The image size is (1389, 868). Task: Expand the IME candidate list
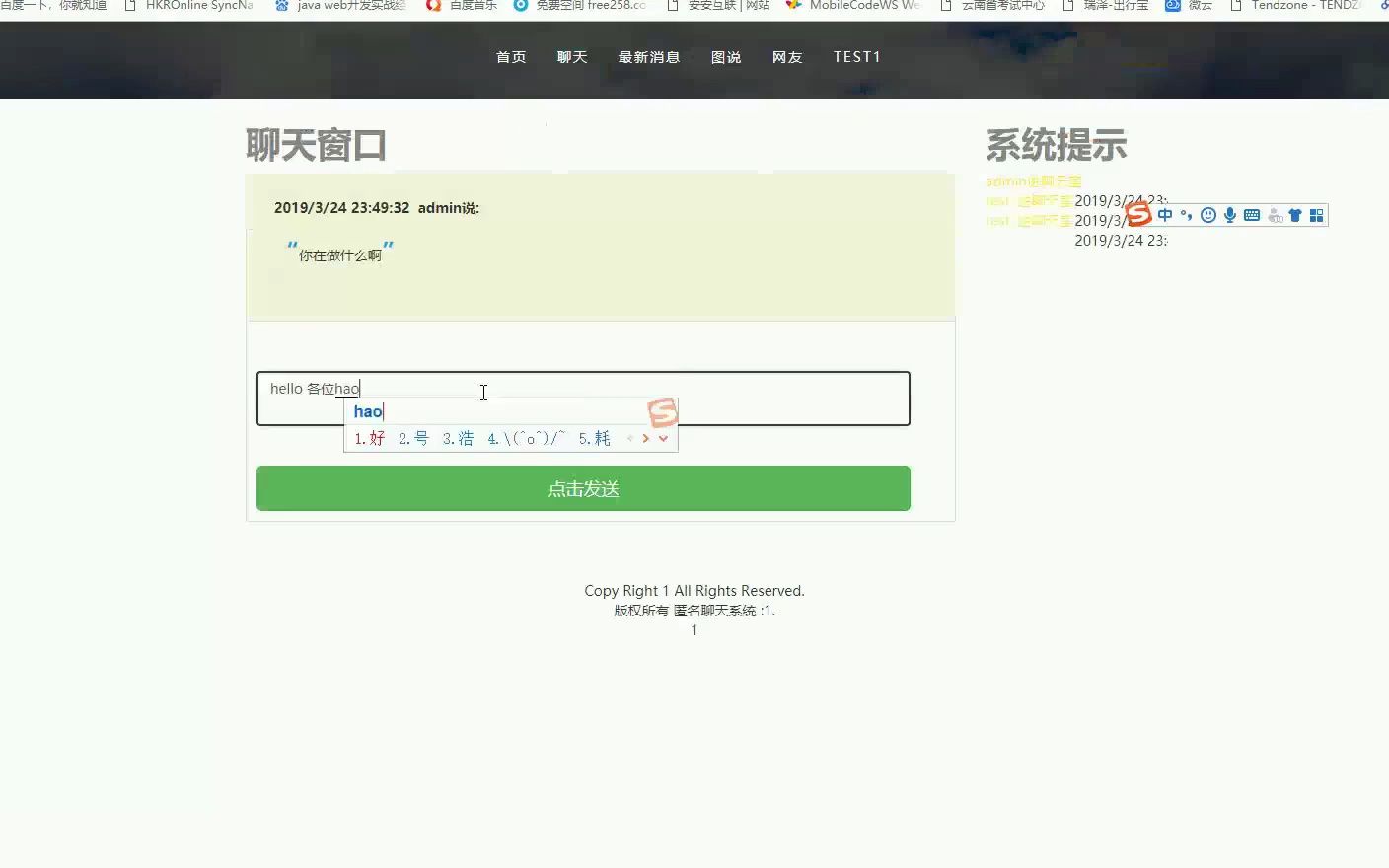click(663, 438)
